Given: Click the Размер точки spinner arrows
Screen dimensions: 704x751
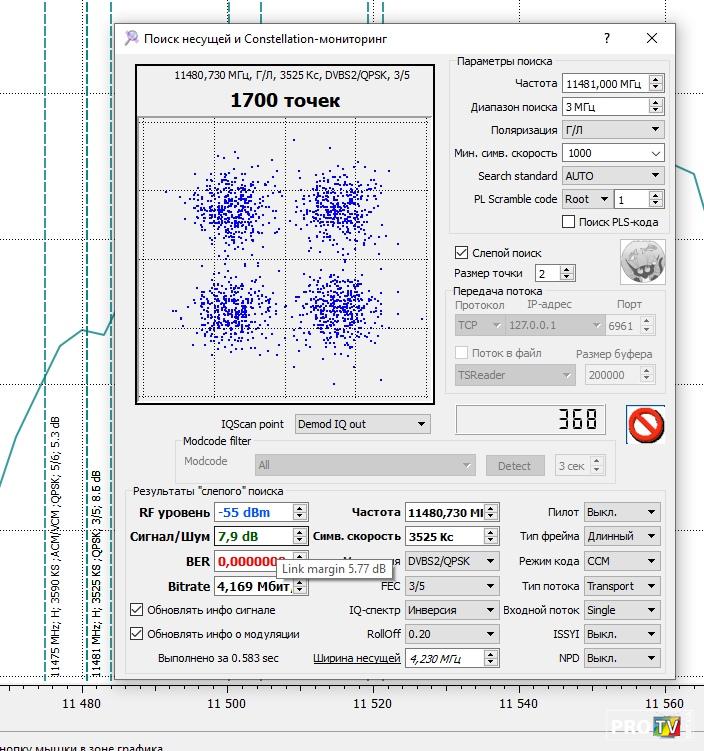Looking at the screenshot, I should click(x=568, y=273).
